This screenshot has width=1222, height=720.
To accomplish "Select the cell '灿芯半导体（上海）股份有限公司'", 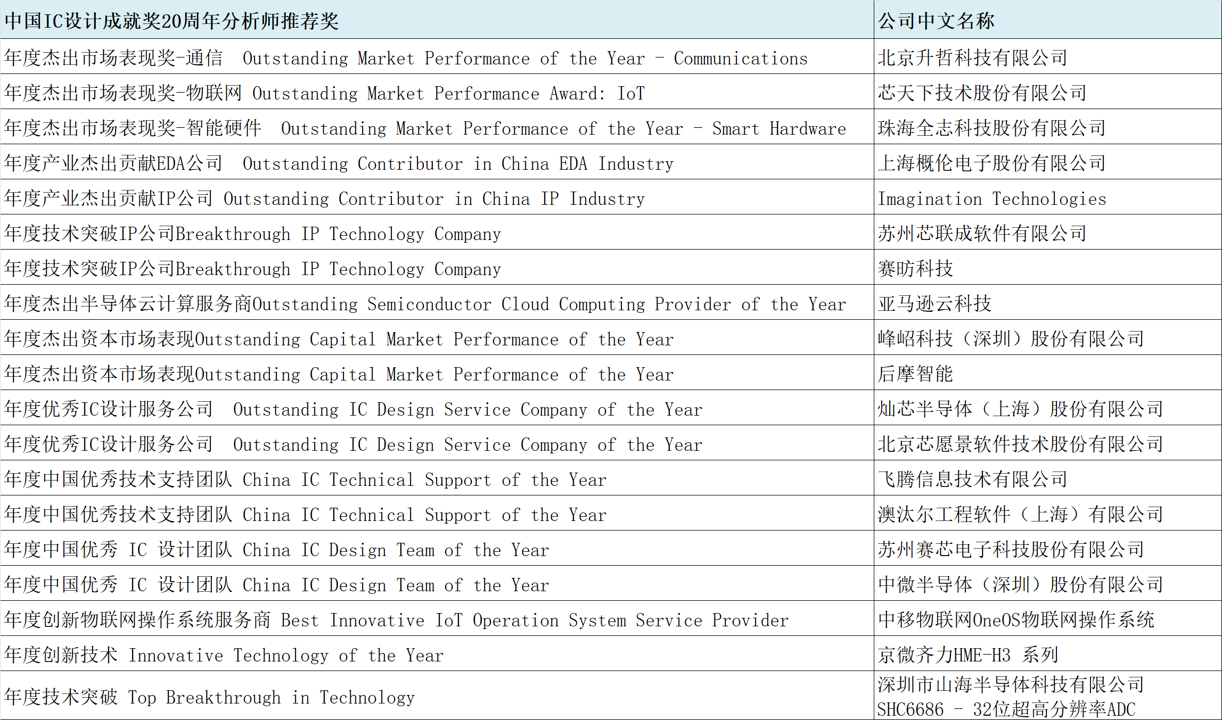I will 1047,408.
